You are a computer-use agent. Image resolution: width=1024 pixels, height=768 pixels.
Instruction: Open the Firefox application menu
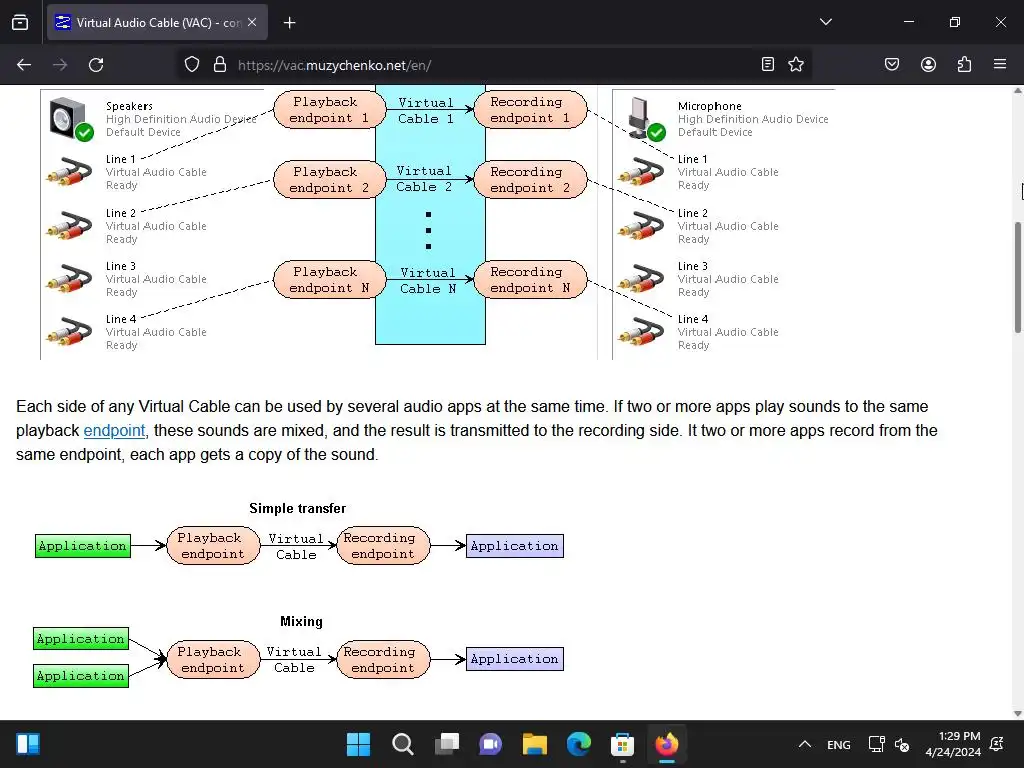pos(1000,64)
